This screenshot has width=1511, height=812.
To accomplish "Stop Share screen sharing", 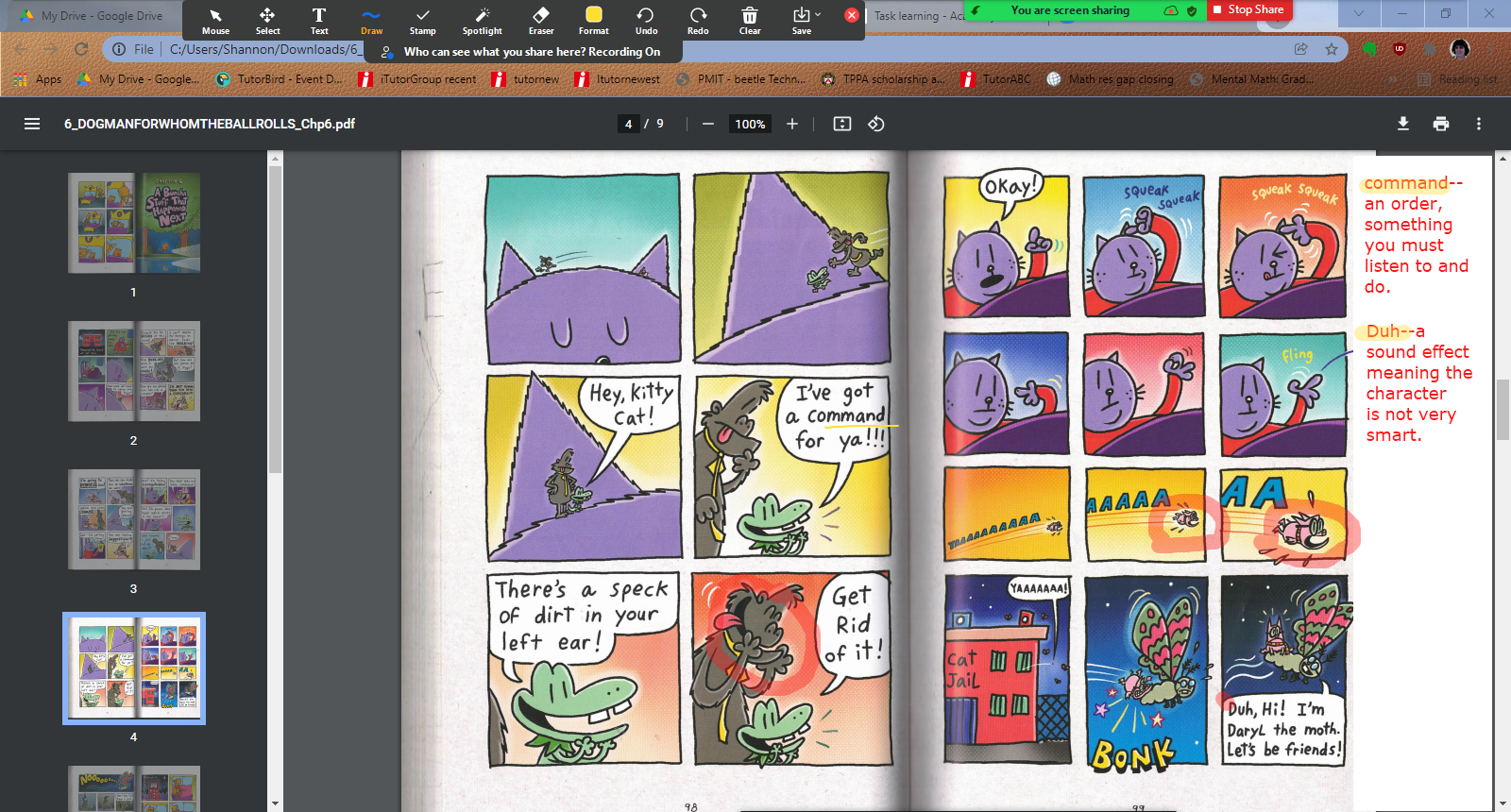I will [x=1248, y=9].
